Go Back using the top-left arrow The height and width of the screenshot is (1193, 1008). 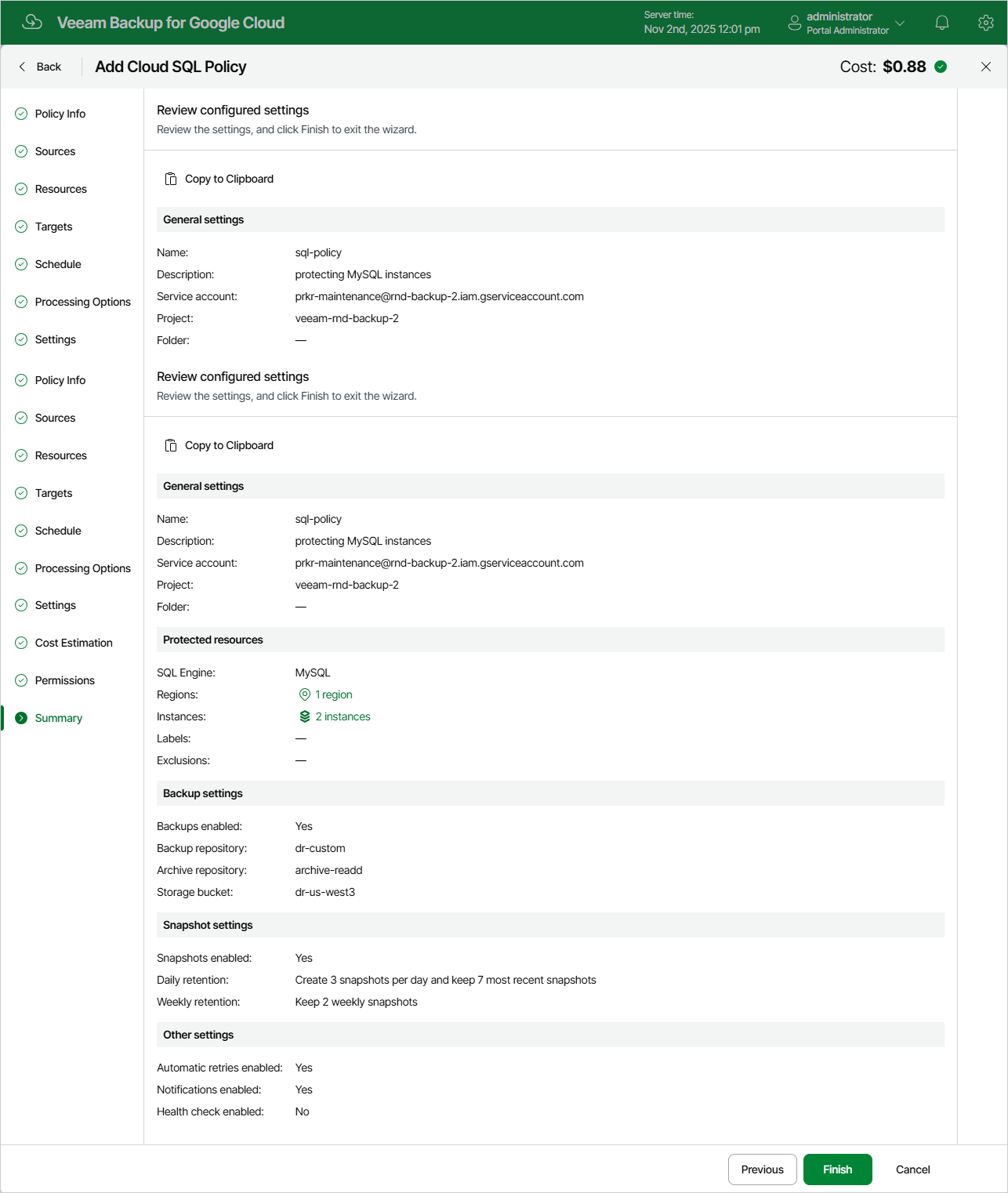tap(39, 67)
